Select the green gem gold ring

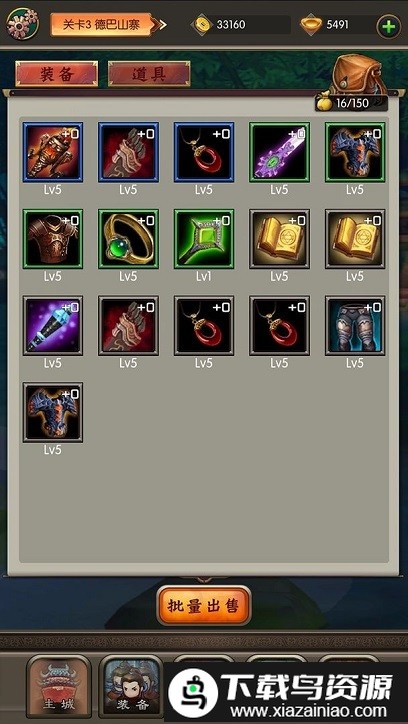click(x=128, y=239)
